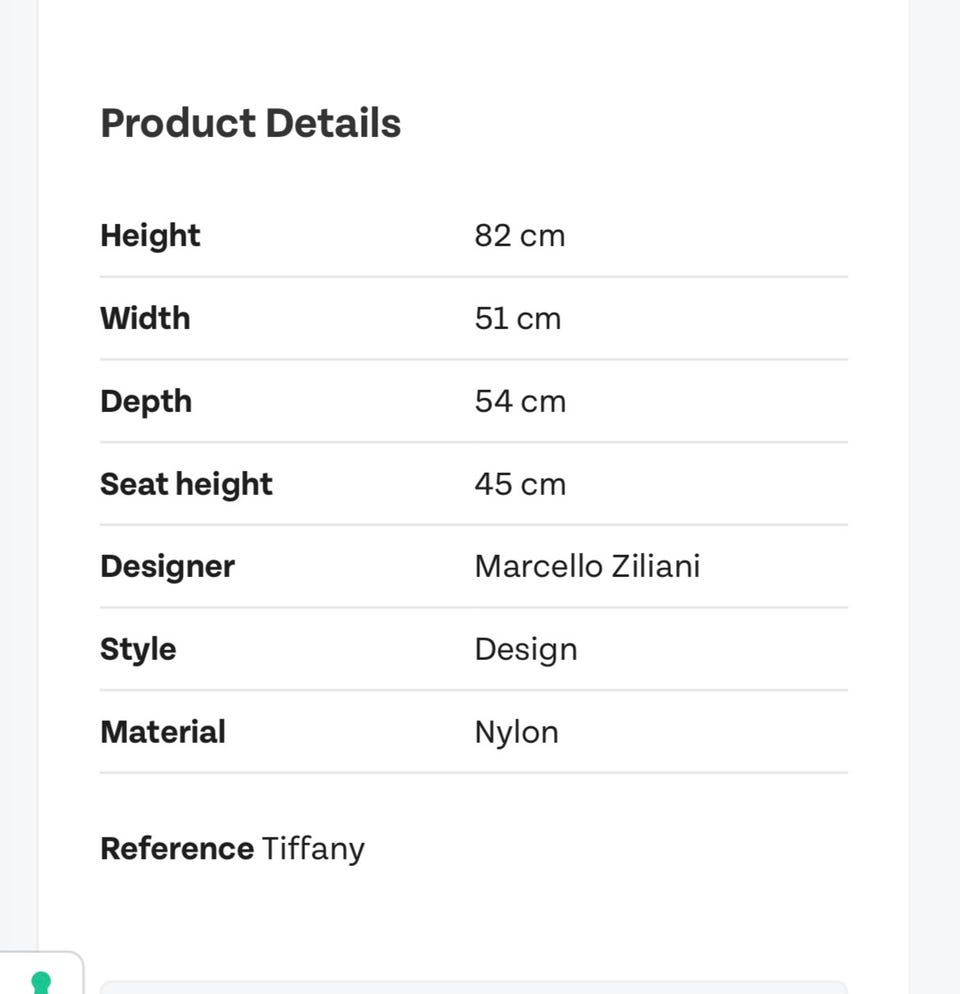Screen dimensions: 960x994
Task: Select the Width row label
Action: point(145,318)
